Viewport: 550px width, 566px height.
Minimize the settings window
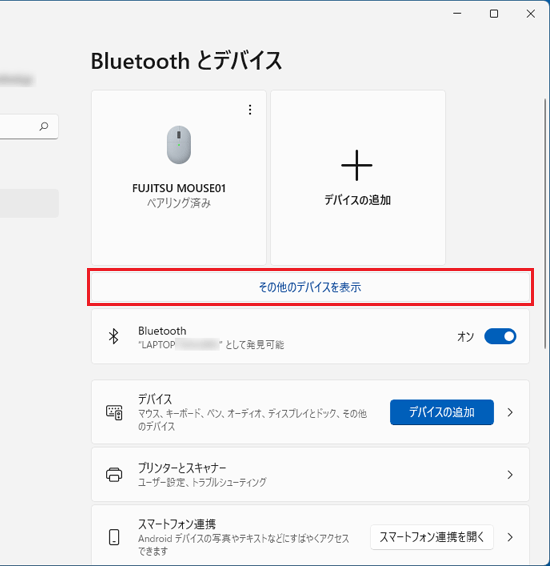(x=457, y=14)
